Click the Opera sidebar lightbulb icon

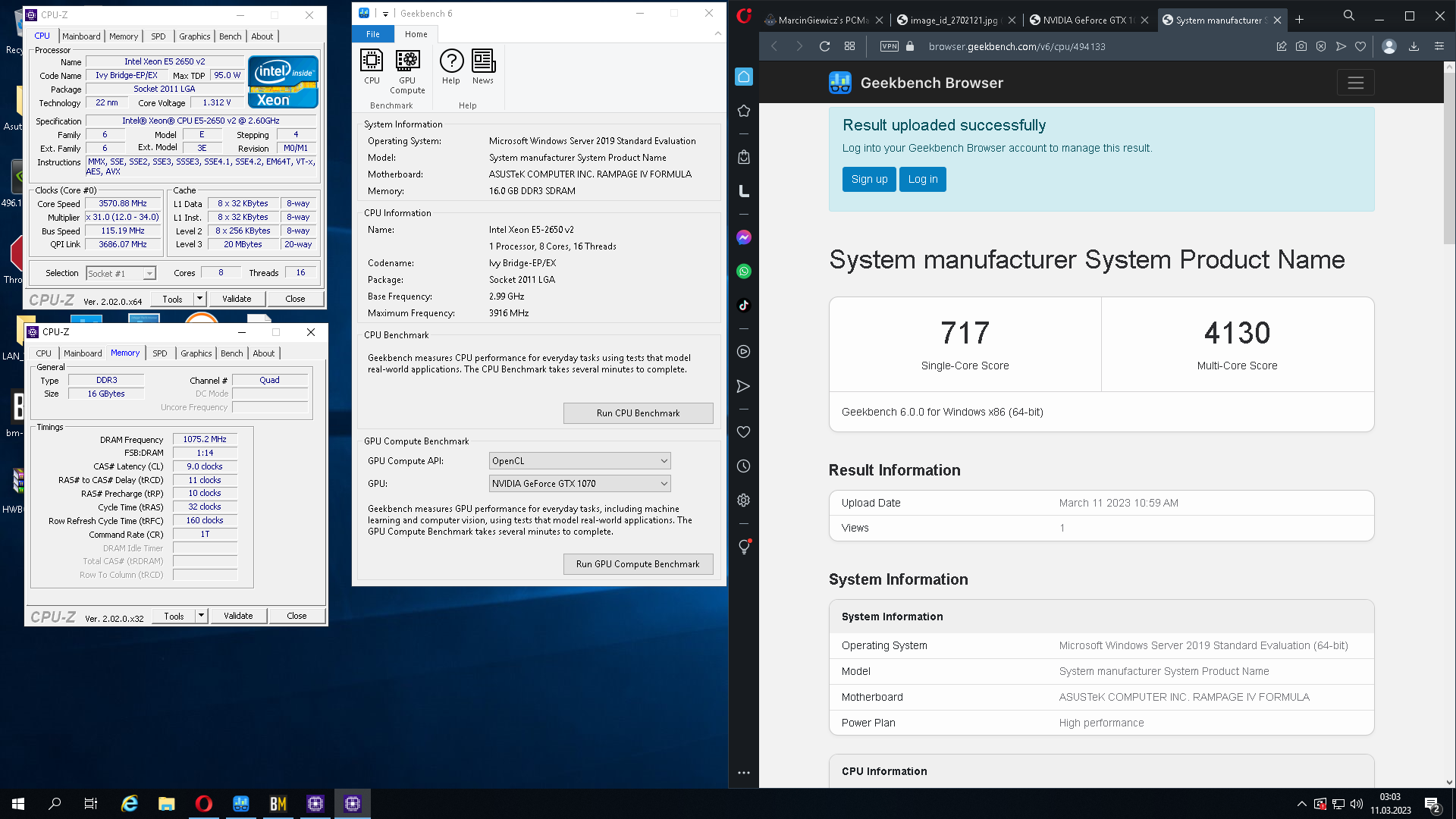[x=744, y=547]
